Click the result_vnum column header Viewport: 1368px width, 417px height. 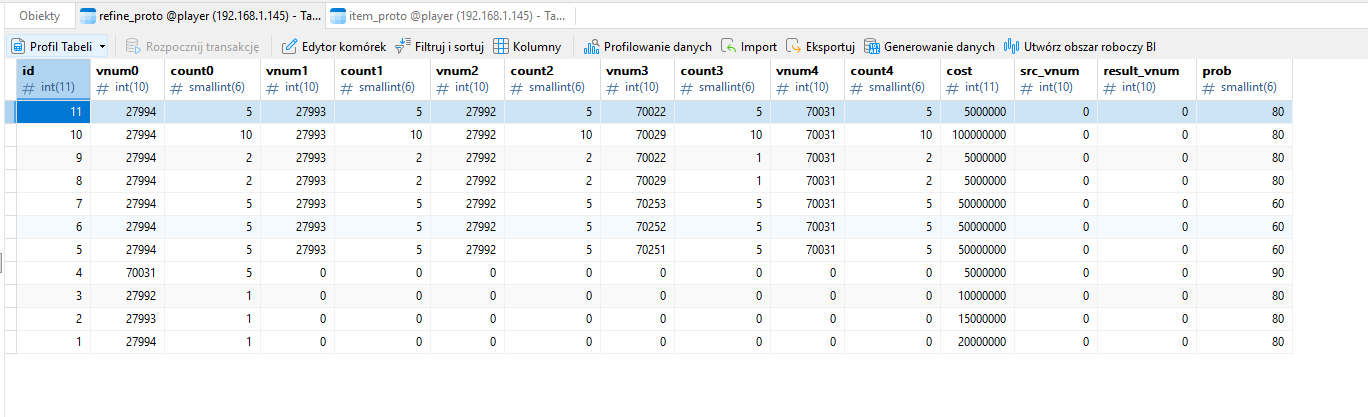point(1141,71)
